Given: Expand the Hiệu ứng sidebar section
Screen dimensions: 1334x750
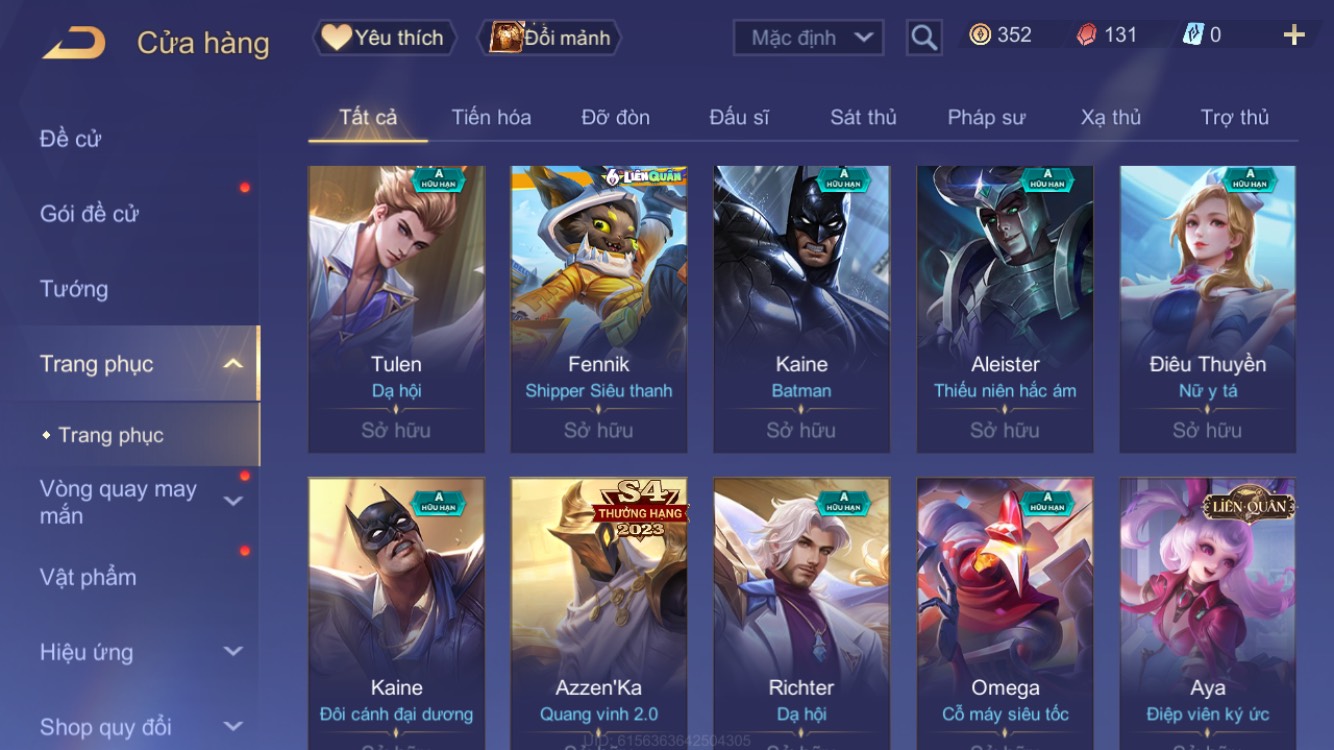Looking at the screenshot, I should tap(233, 652).
